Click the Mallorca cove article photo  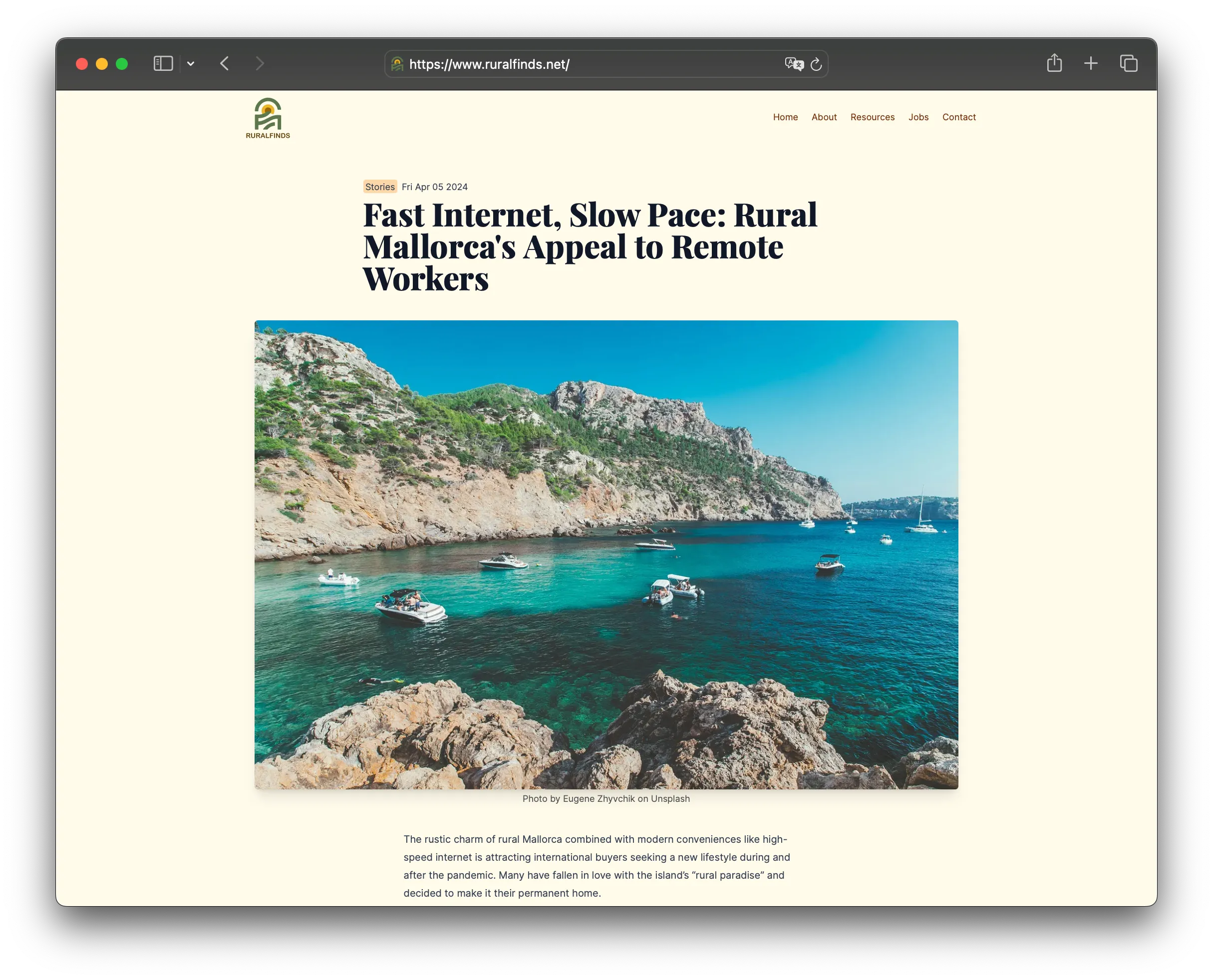point(606,553)
